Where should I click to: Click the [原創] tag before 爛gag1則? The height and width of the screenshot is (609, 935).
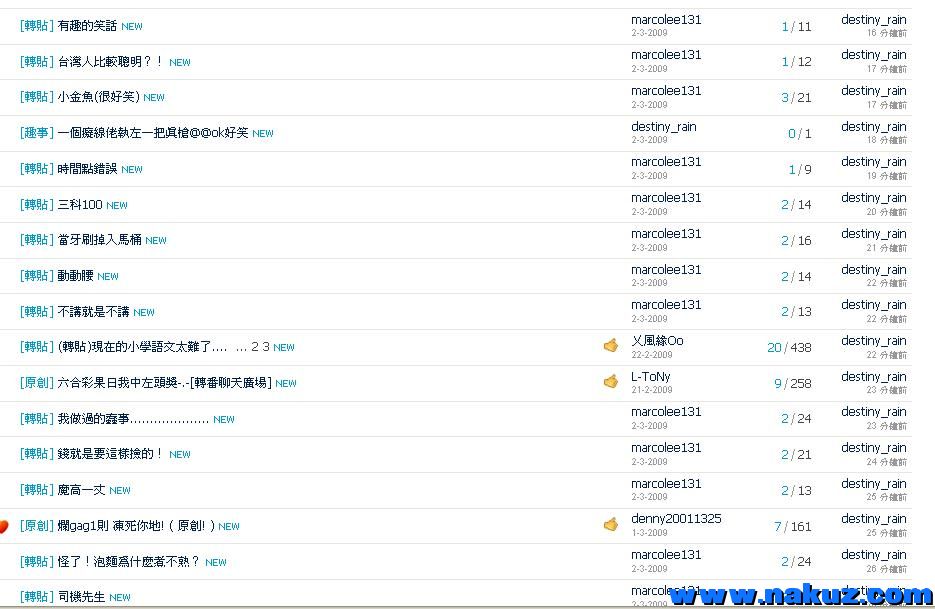click(37, 525)
